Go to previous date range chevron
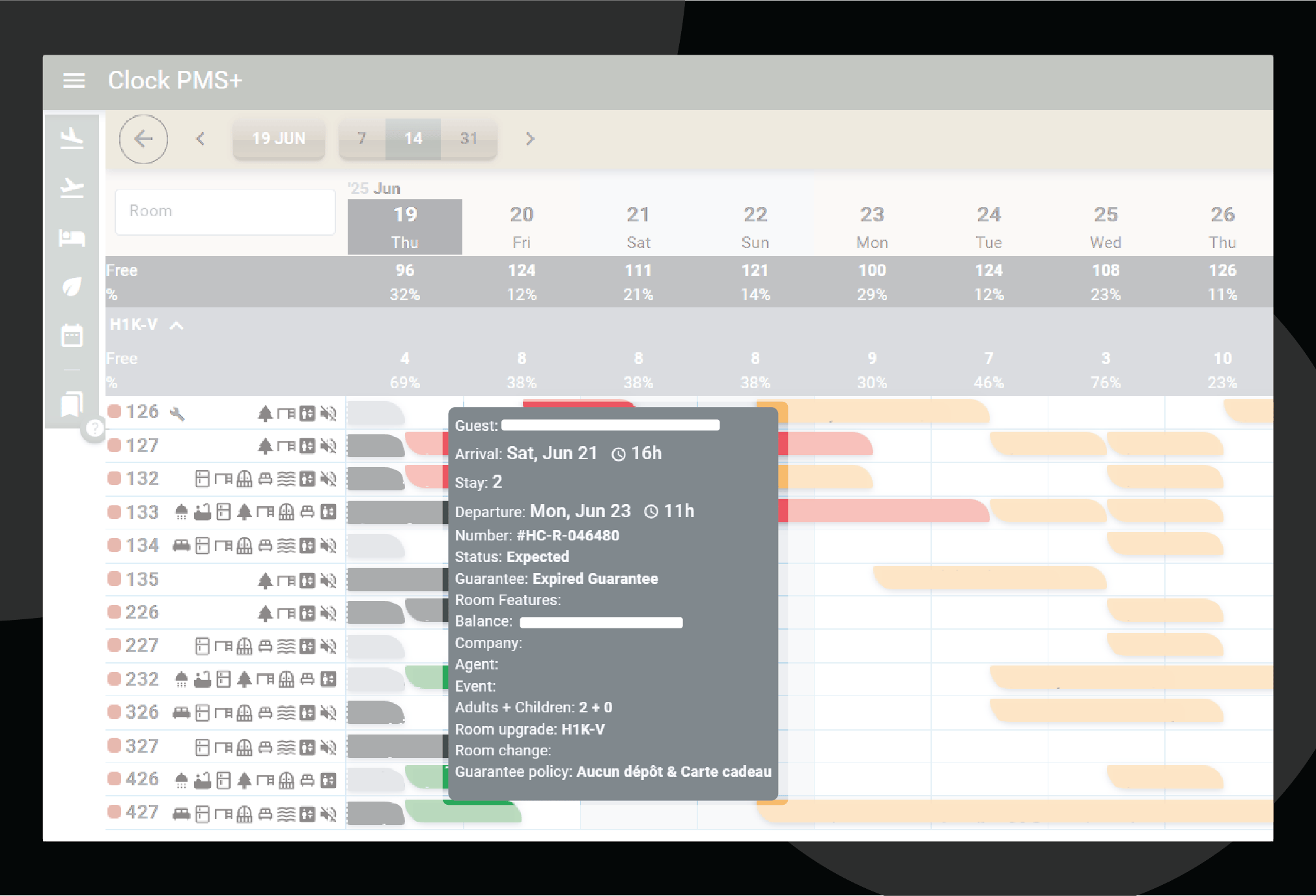This screenshot has width=1316, height=896. coord(201,139)
